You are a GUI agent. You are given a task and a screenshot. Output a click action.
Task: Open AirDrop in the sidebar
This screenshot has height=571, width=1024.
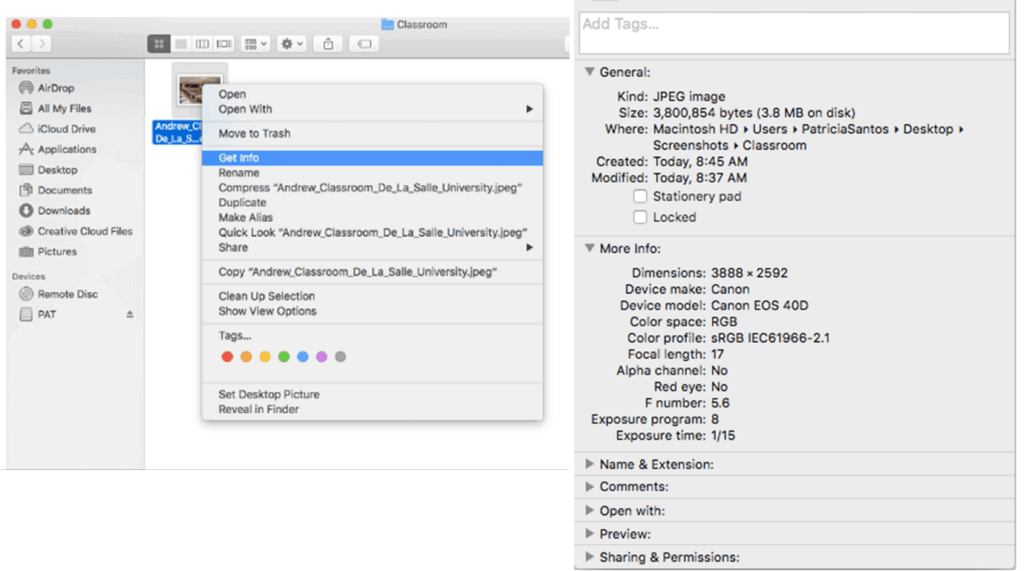[x=55, y=88]
